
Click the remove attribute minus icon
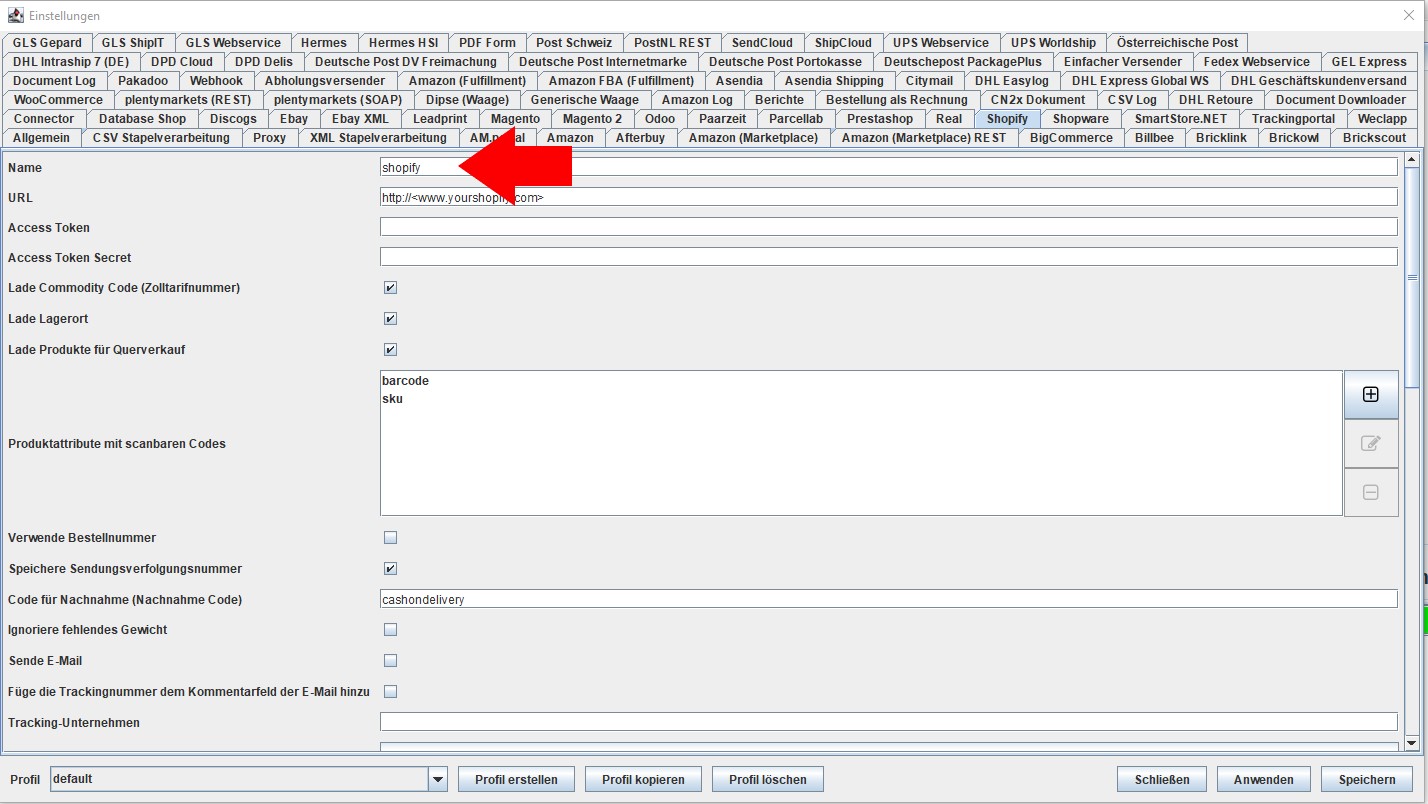[1371, 492]
